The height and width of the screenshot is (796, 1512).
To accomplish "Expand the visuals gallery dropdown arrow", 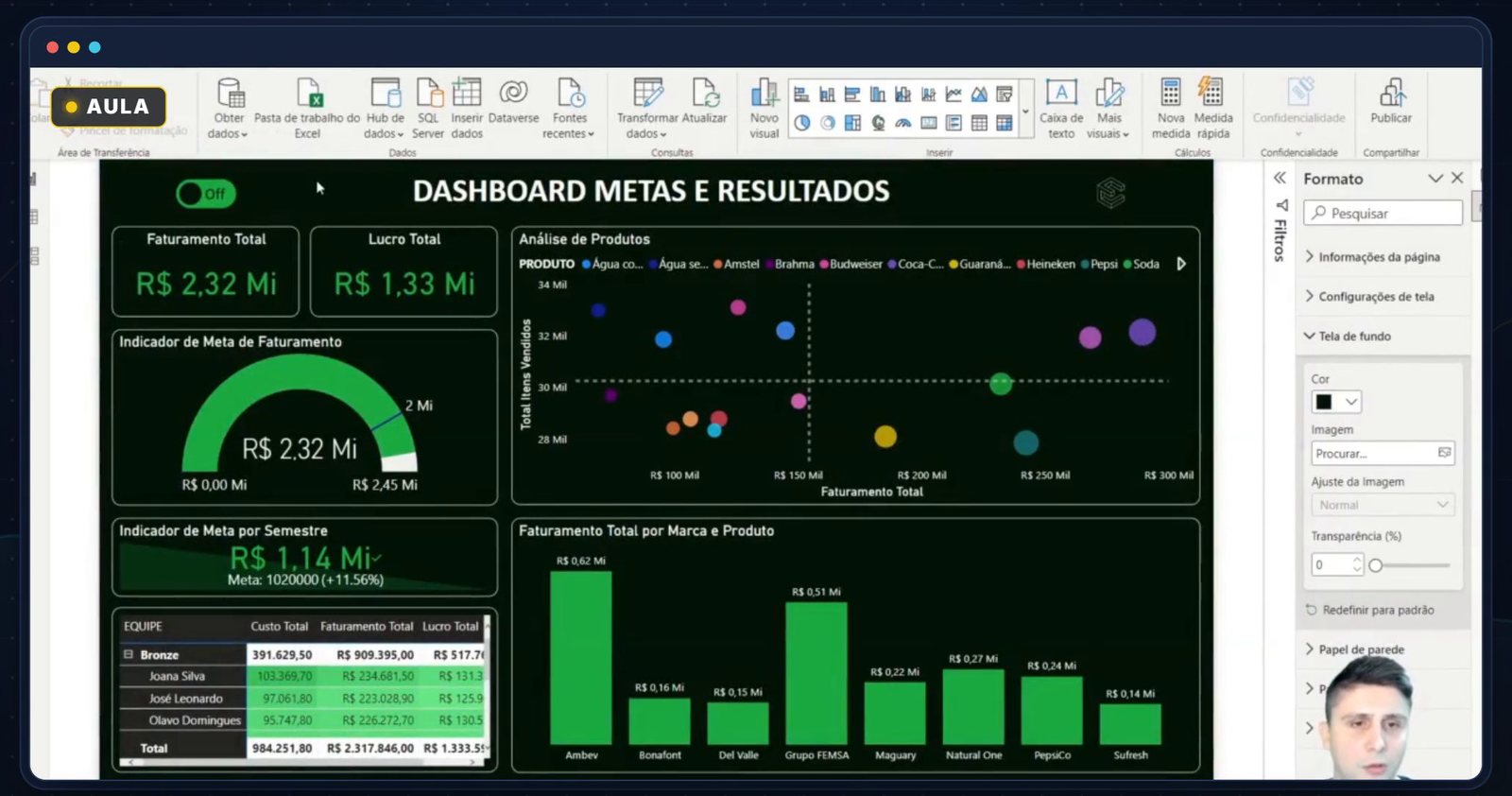I will pos(1025,111).
